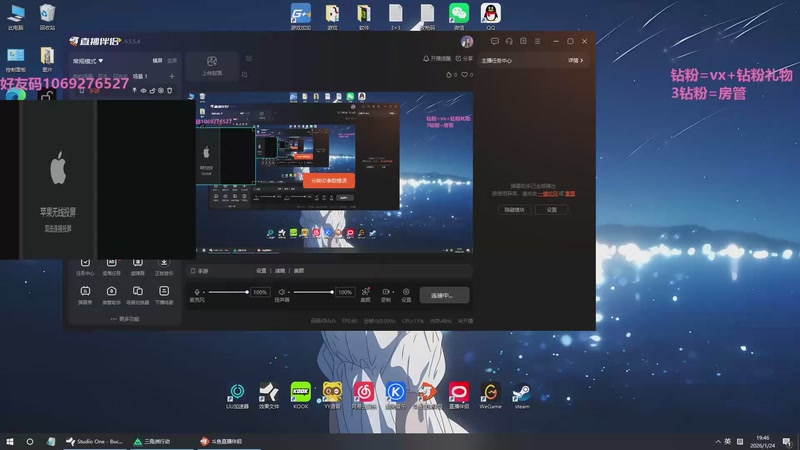Image resolution: width=800 pixels, height=450 pixels.
Task: Open 设置 gear in control bar
Action: click(406, 294)
